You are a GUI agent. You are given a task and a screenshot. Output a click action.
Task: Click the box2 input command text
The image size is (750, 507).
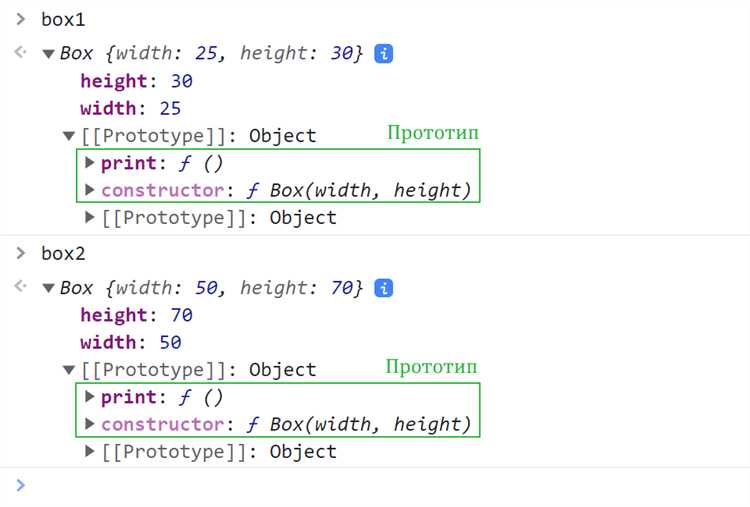point(63,254)
